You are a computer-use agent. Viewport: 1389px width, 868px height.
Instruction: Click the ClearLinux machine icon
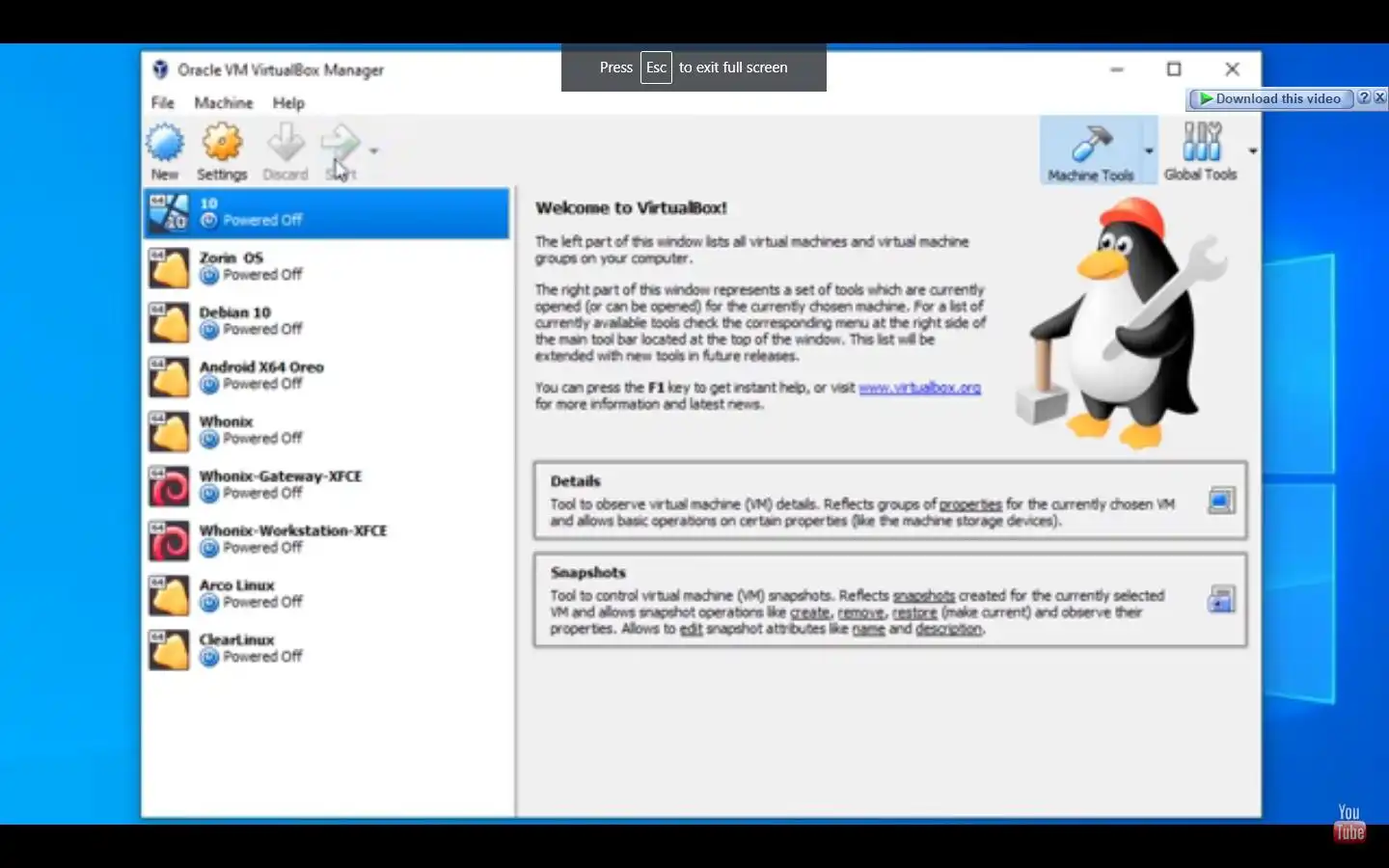click(x=169, y=650)
